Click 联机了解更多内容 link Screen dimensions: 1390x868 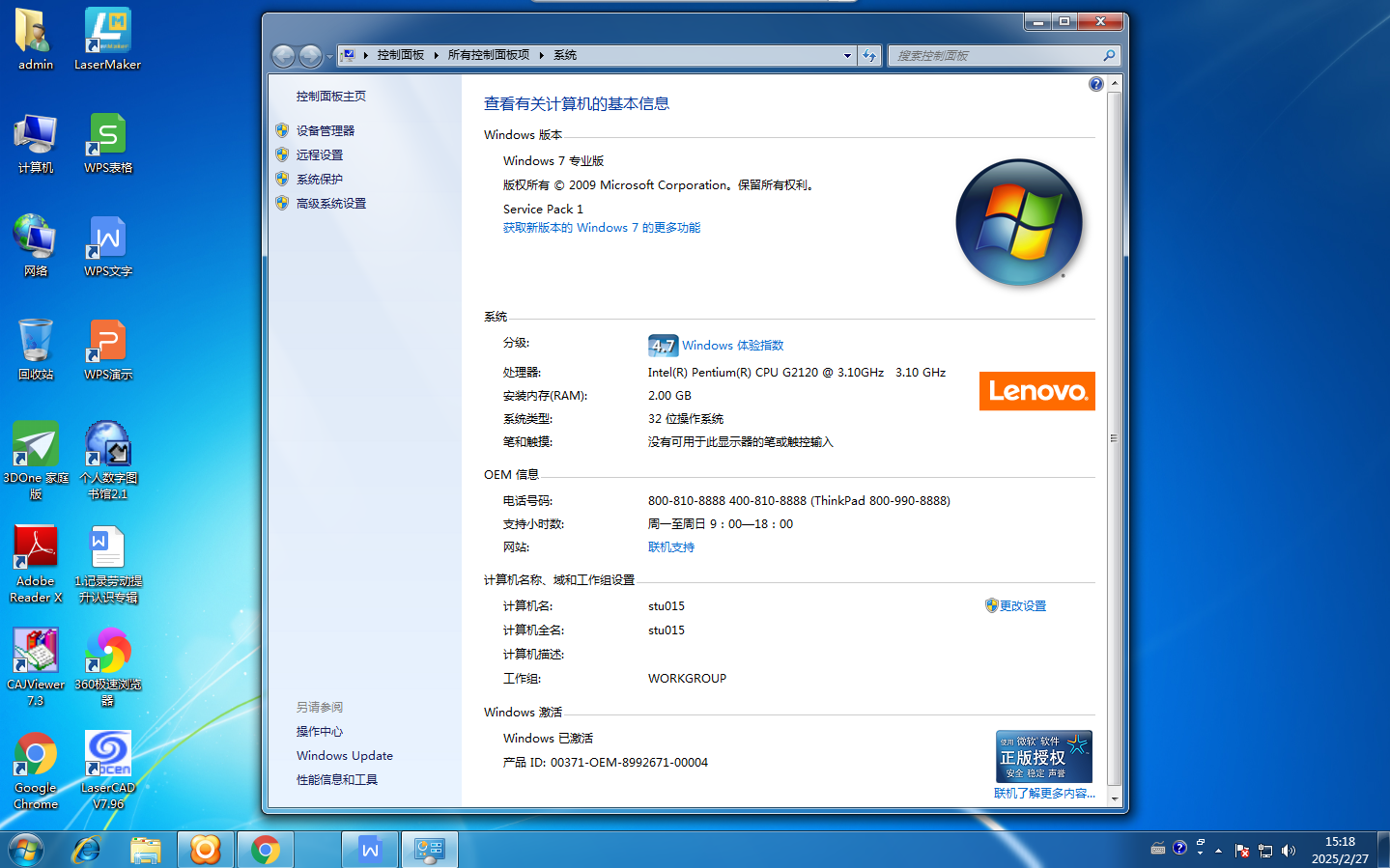click(1044, 794)
